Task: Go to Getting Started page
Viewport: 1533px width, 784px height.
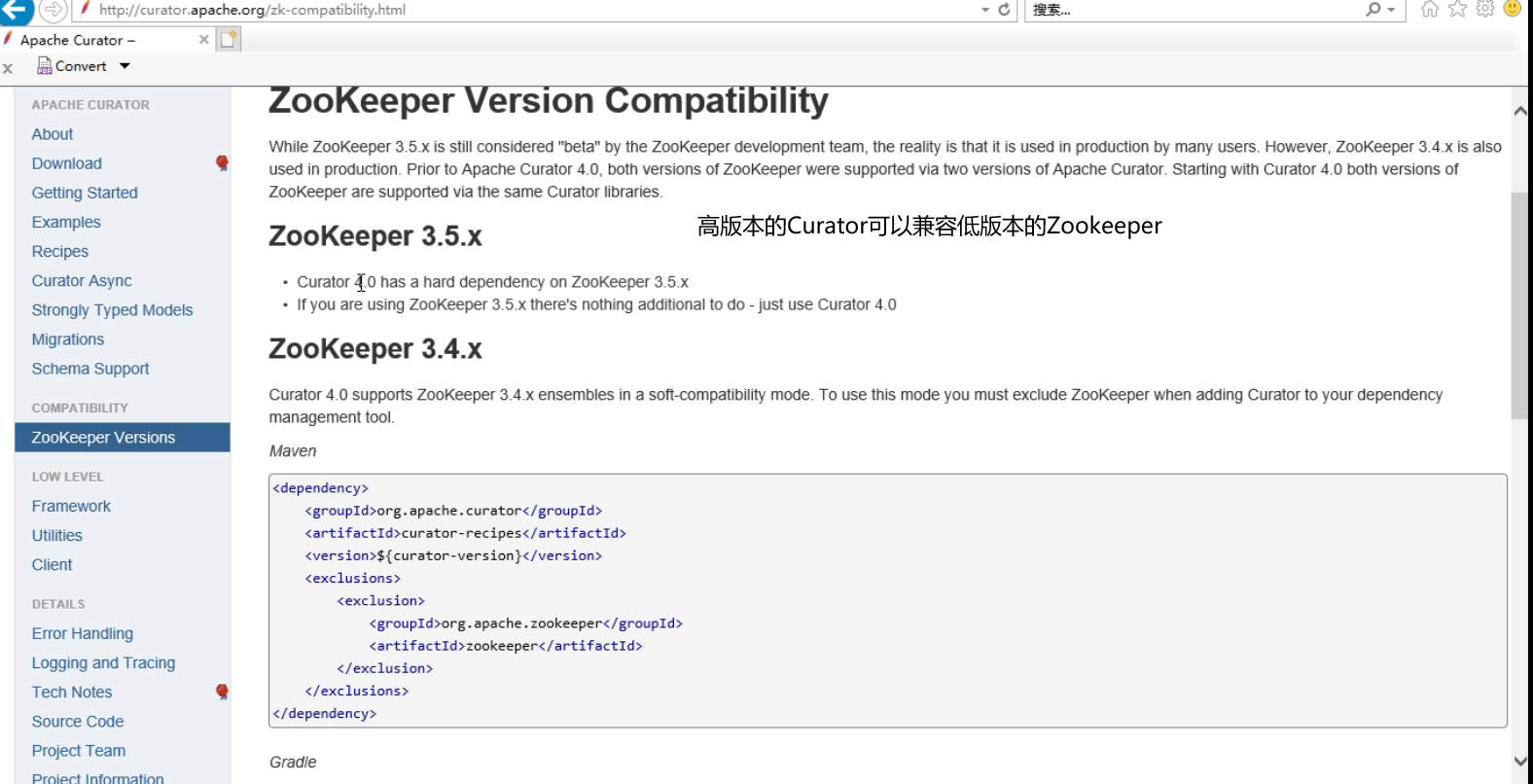Action: (85, 193)
